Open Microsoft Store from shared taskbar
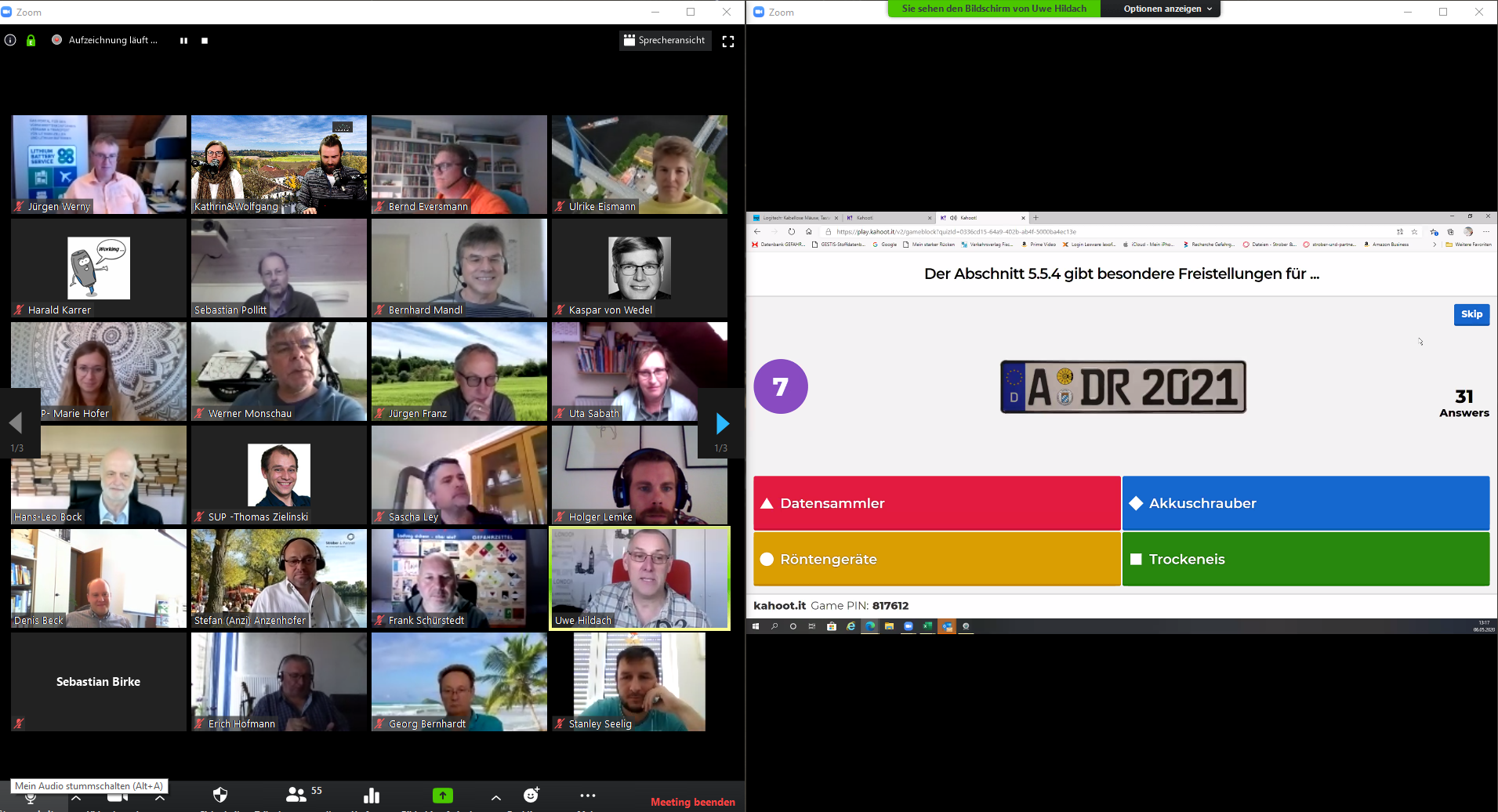 (x=832, y=626)
